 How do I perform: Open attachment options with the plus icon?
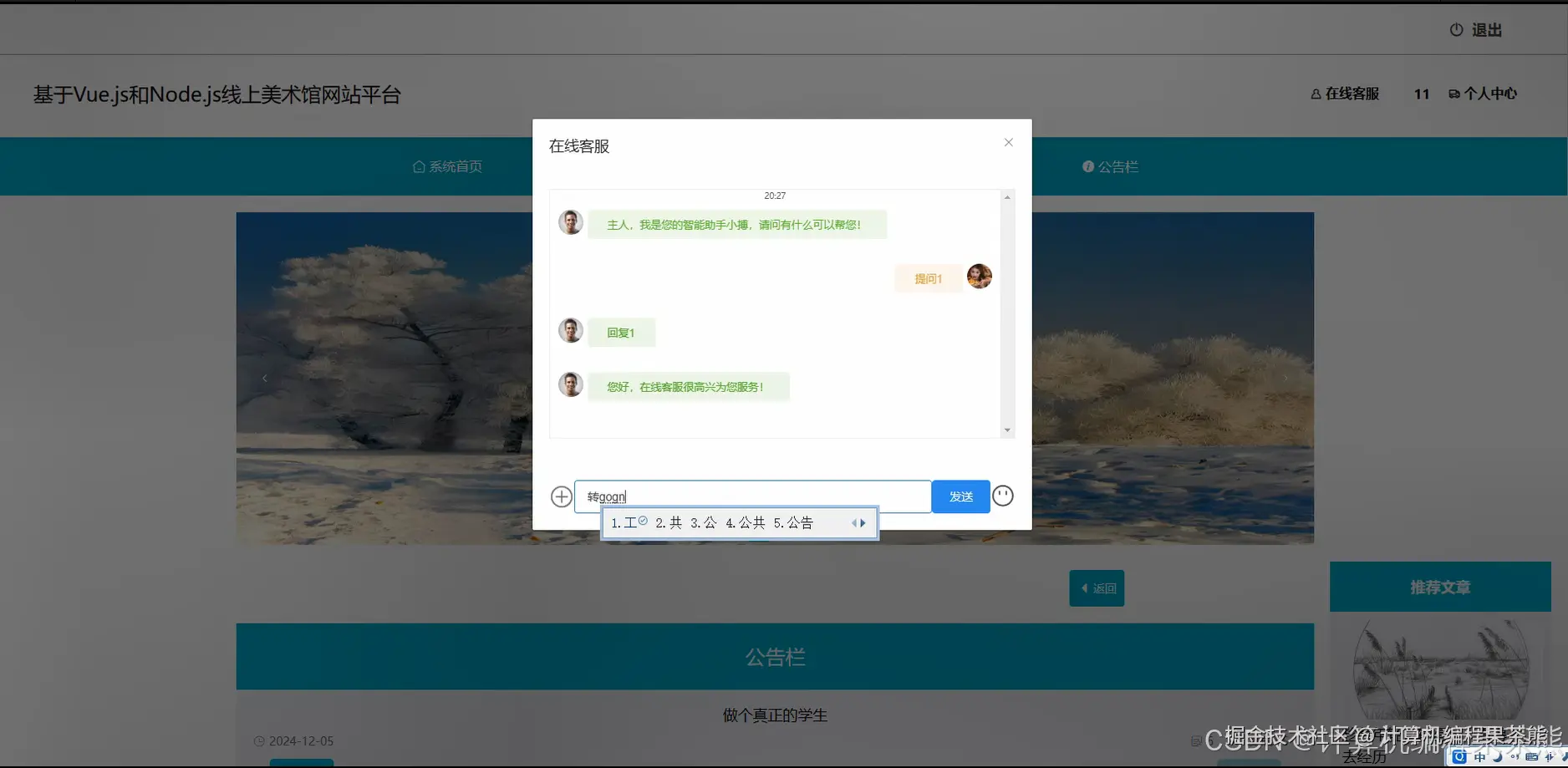coord(561,496)
